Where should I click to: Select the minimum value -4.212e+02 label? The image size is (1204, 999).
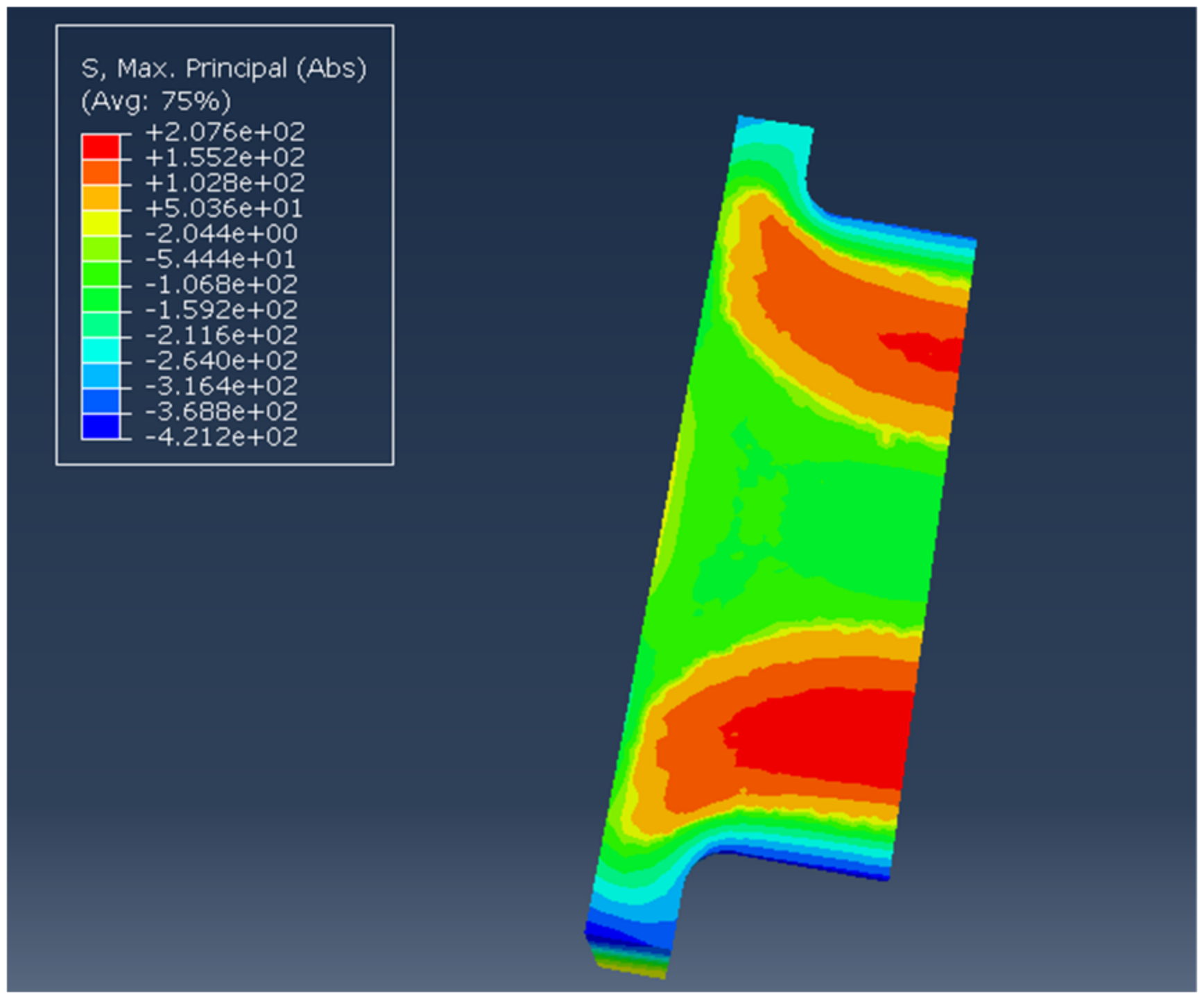221,437
